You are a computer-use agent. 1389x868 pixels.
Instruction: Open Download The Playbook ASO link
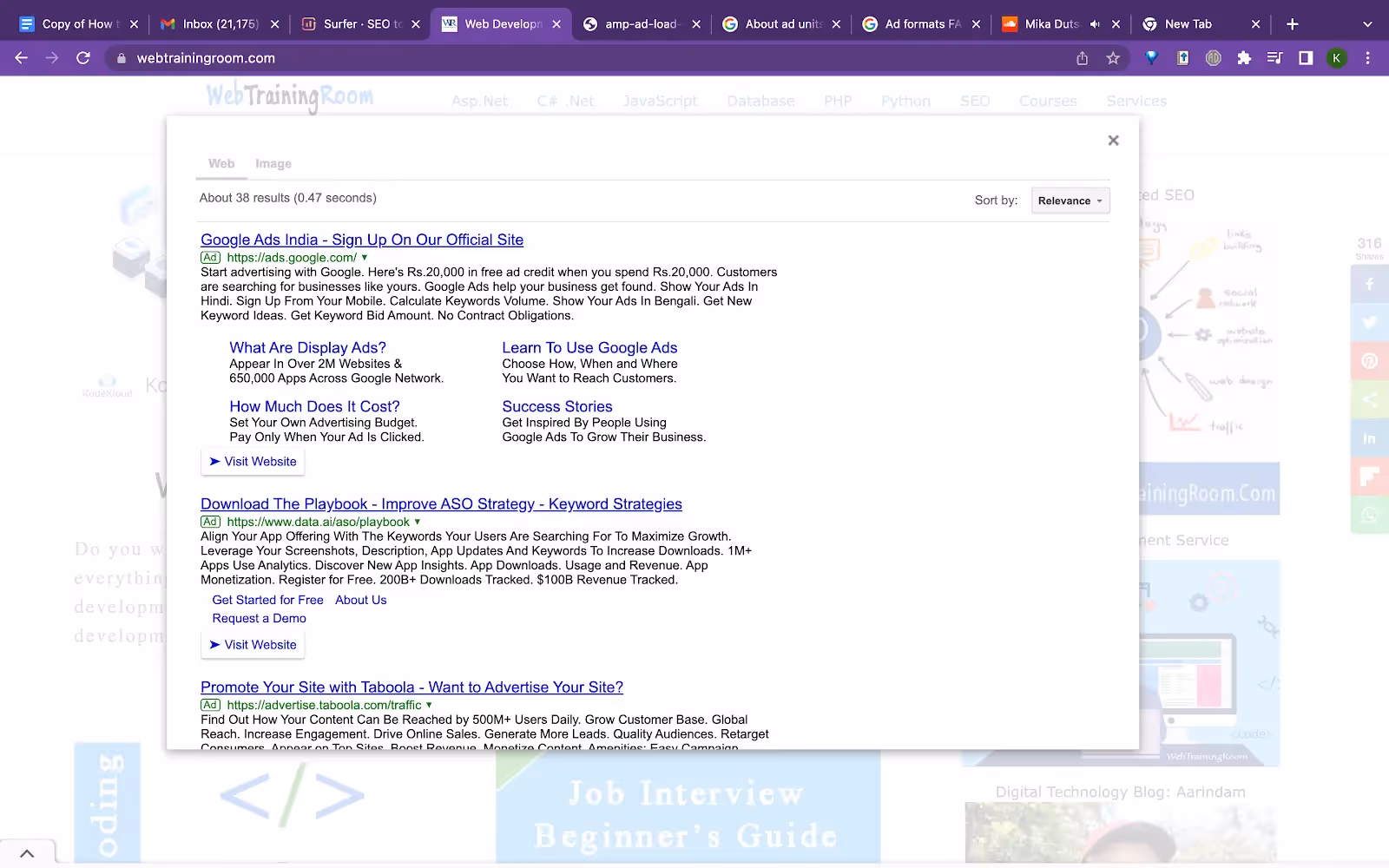[441, 504]
